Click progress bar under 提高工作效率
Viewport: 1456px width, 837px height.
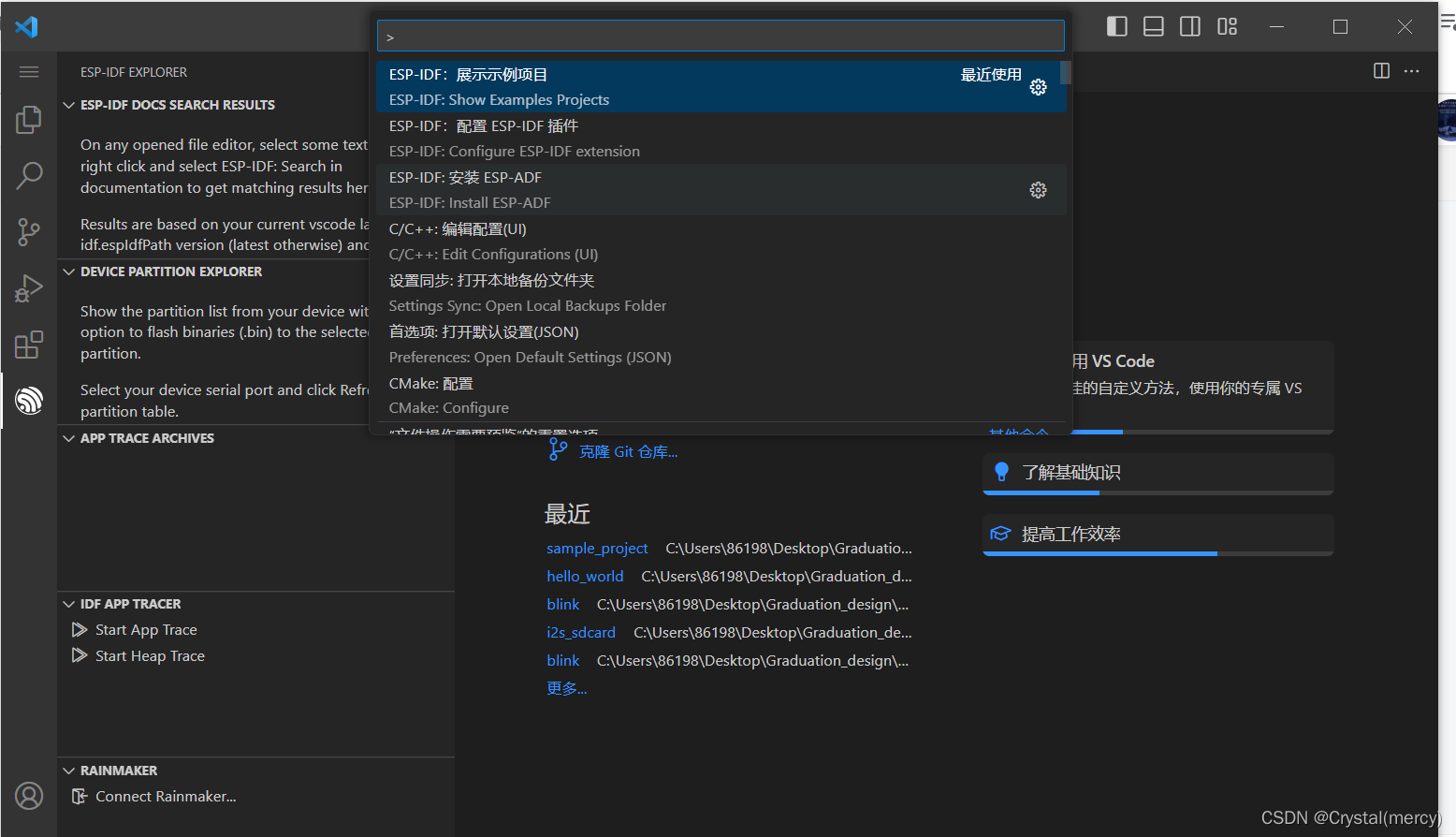(x=1158, y=553)
